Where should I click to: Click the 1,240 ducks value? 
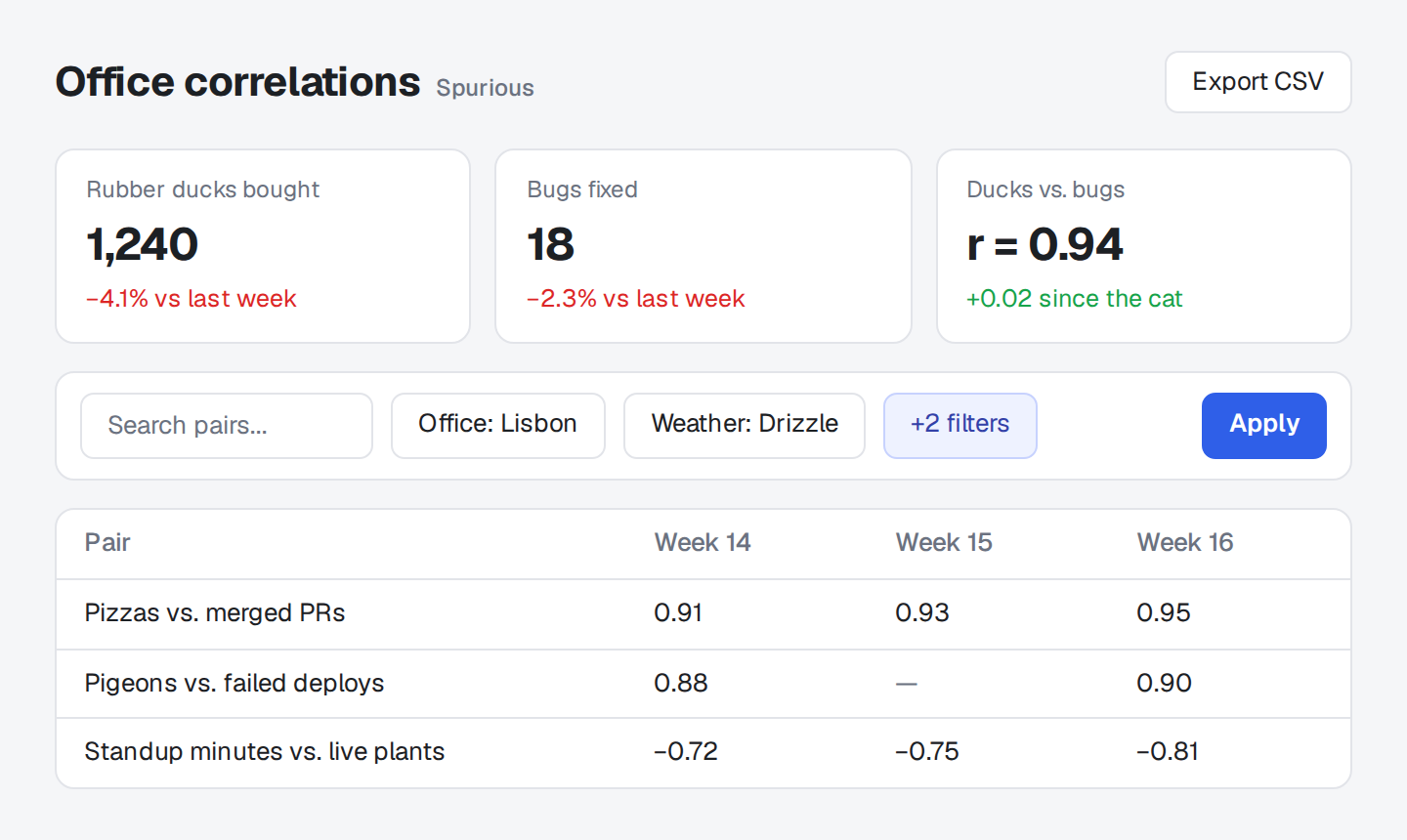pos(143,244)
